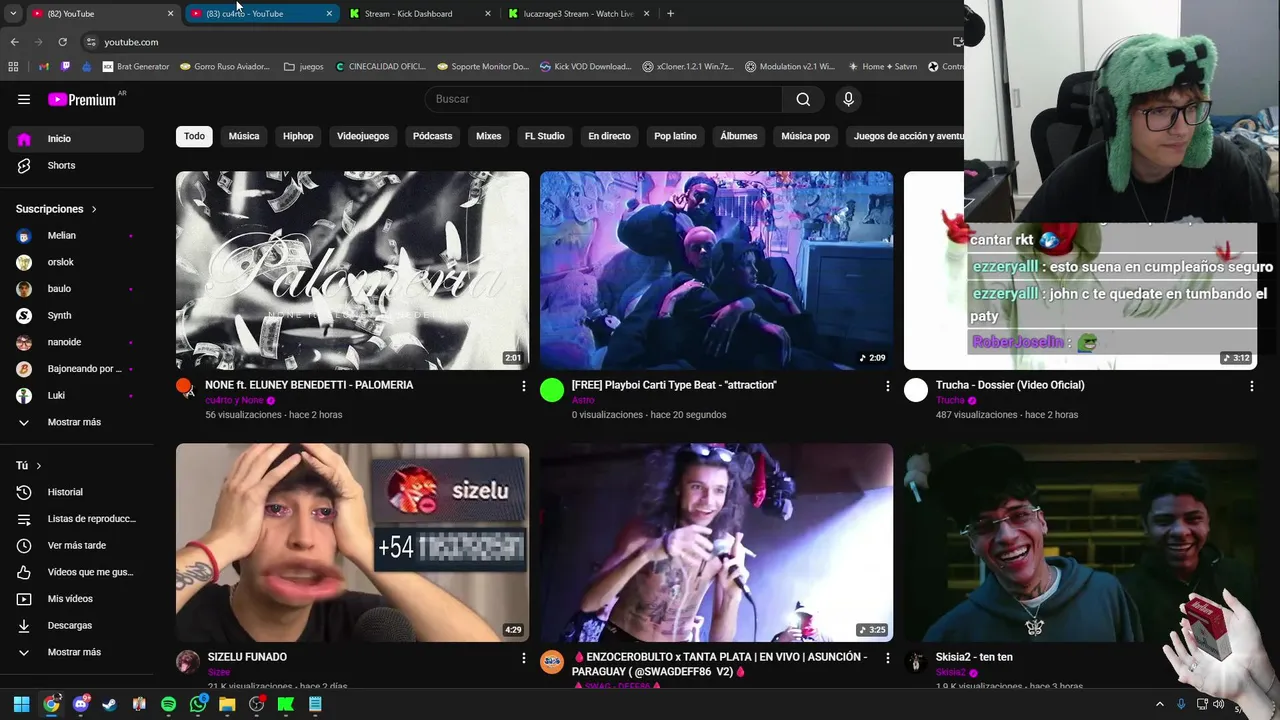Open options menu for SIZELU FUNADO video
Viewport: 1280px width, 720px height.
click(523, 658)
